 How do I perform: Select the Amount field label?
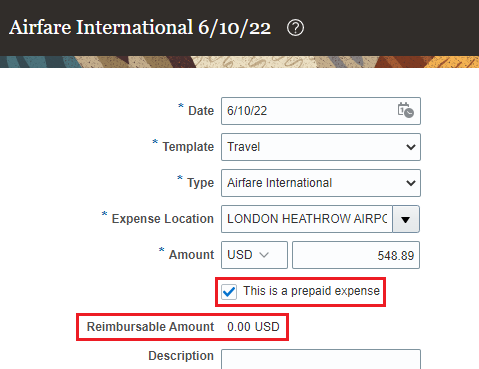point(191,255)
